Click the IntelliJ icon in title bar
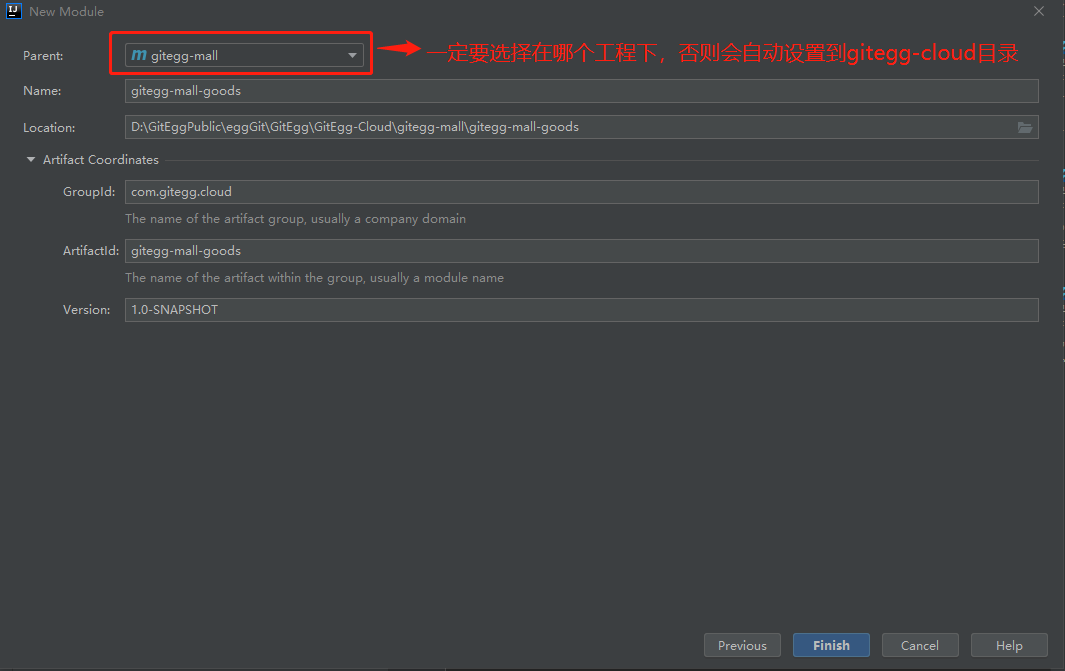This screenshot has width=1065, height=671. 14,11
